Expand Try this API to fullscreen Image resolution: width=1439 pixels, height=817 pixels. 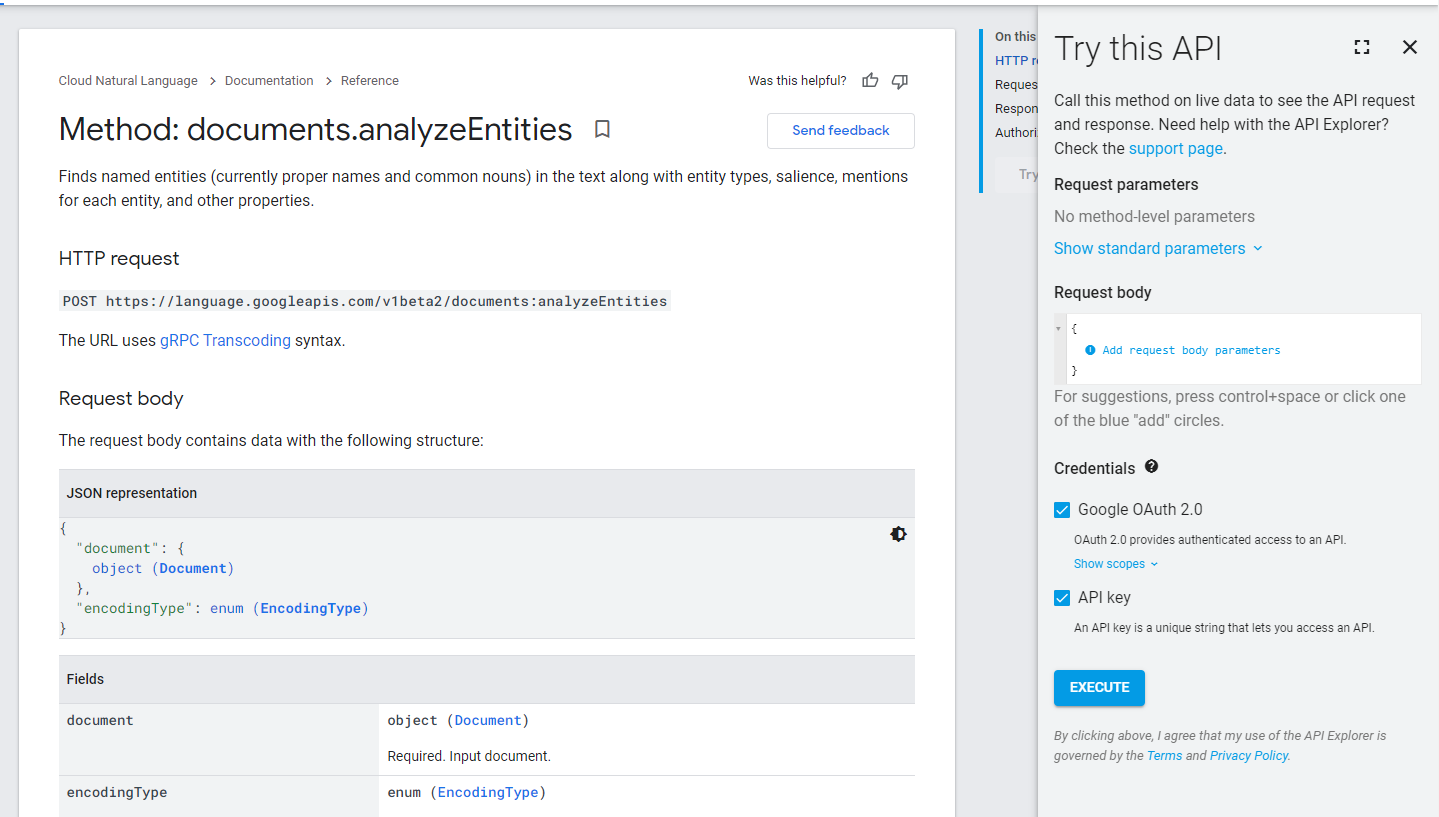coord(1361,47)
